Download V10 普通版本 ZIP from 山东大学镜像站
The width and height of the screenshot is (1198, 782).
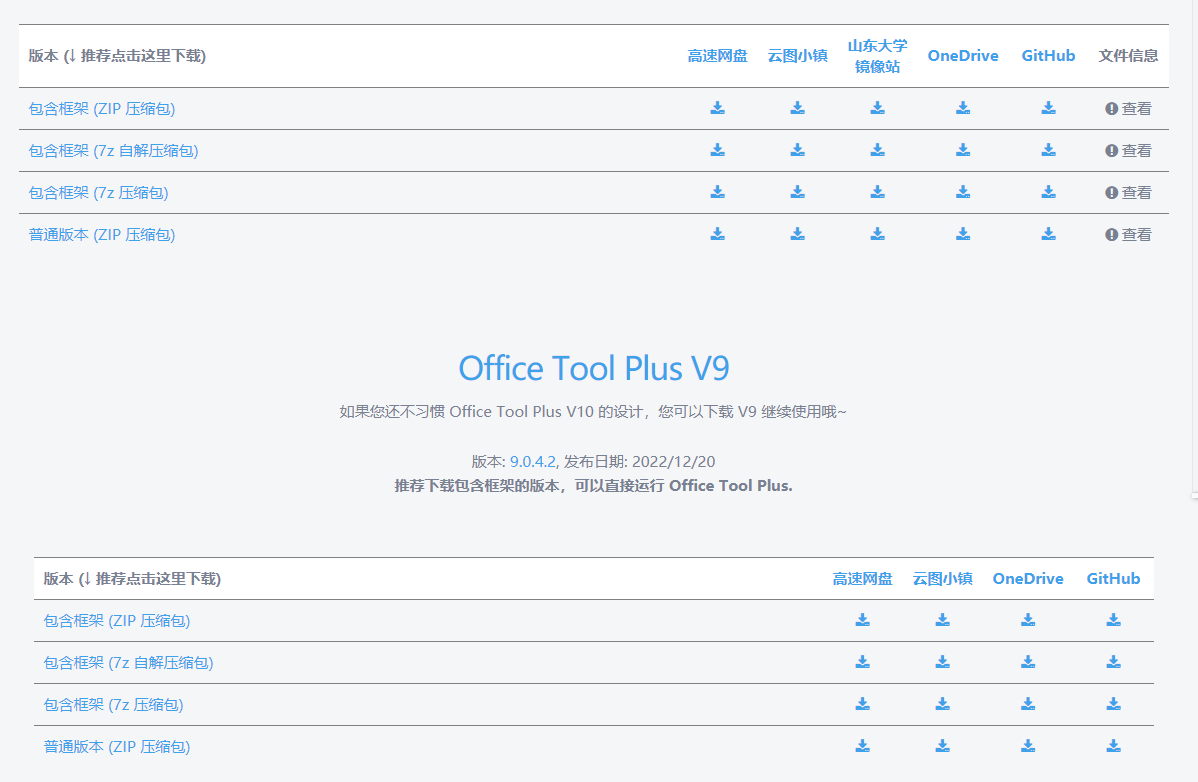point(878,234)
